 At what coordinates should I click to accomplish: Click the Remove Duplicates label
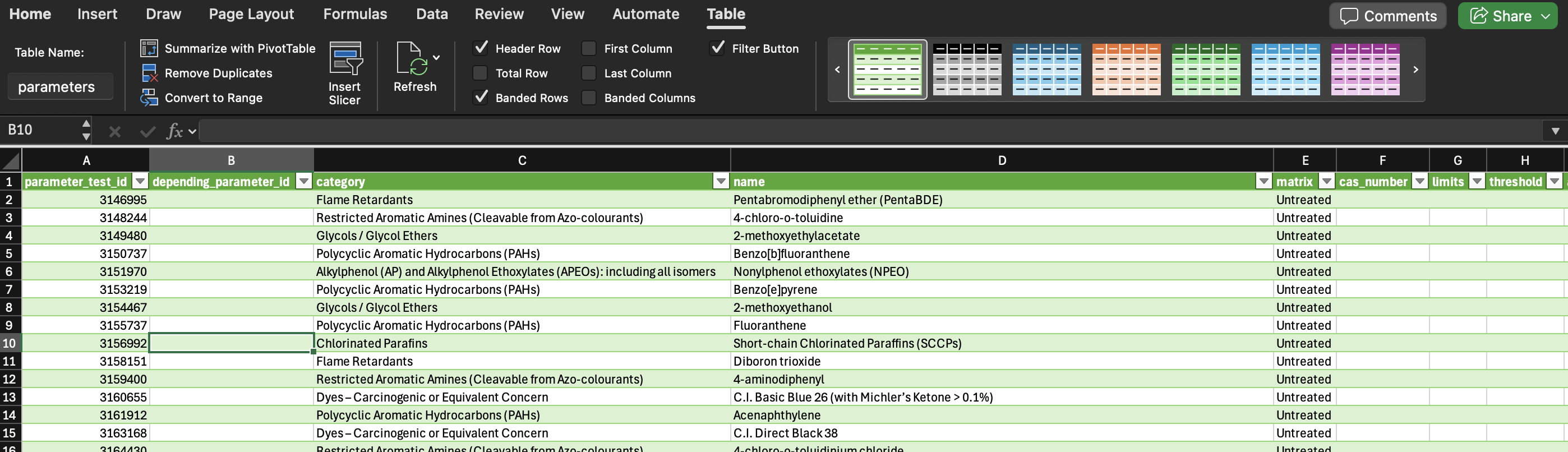point(219,73)
